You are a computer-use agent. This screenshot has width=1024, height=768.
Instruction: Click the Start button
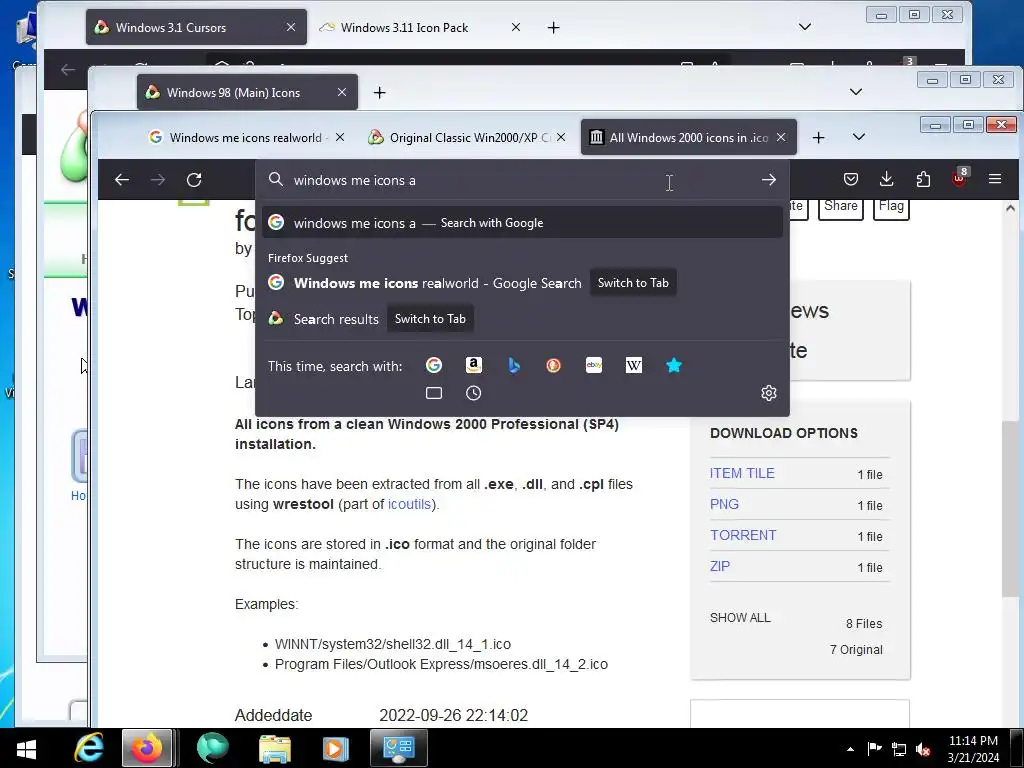pos(26,749)
